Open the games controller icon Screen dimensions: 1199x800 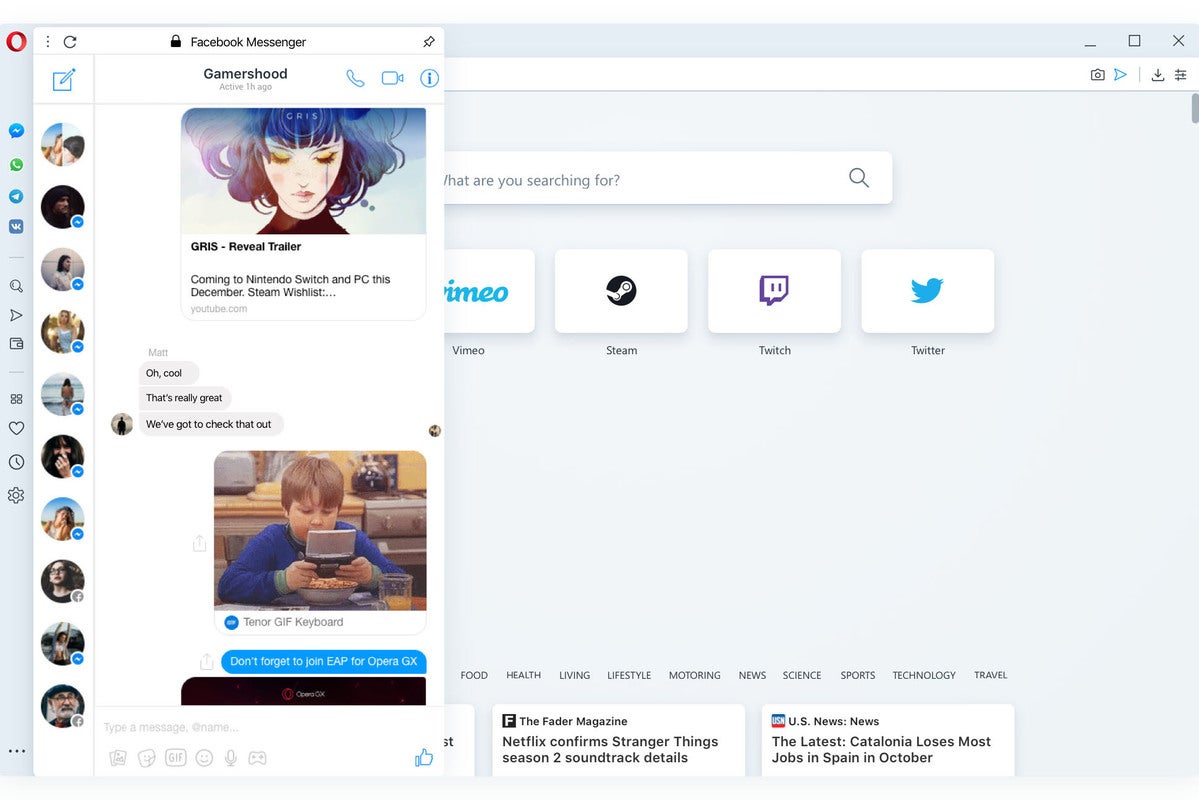[258, 758]
